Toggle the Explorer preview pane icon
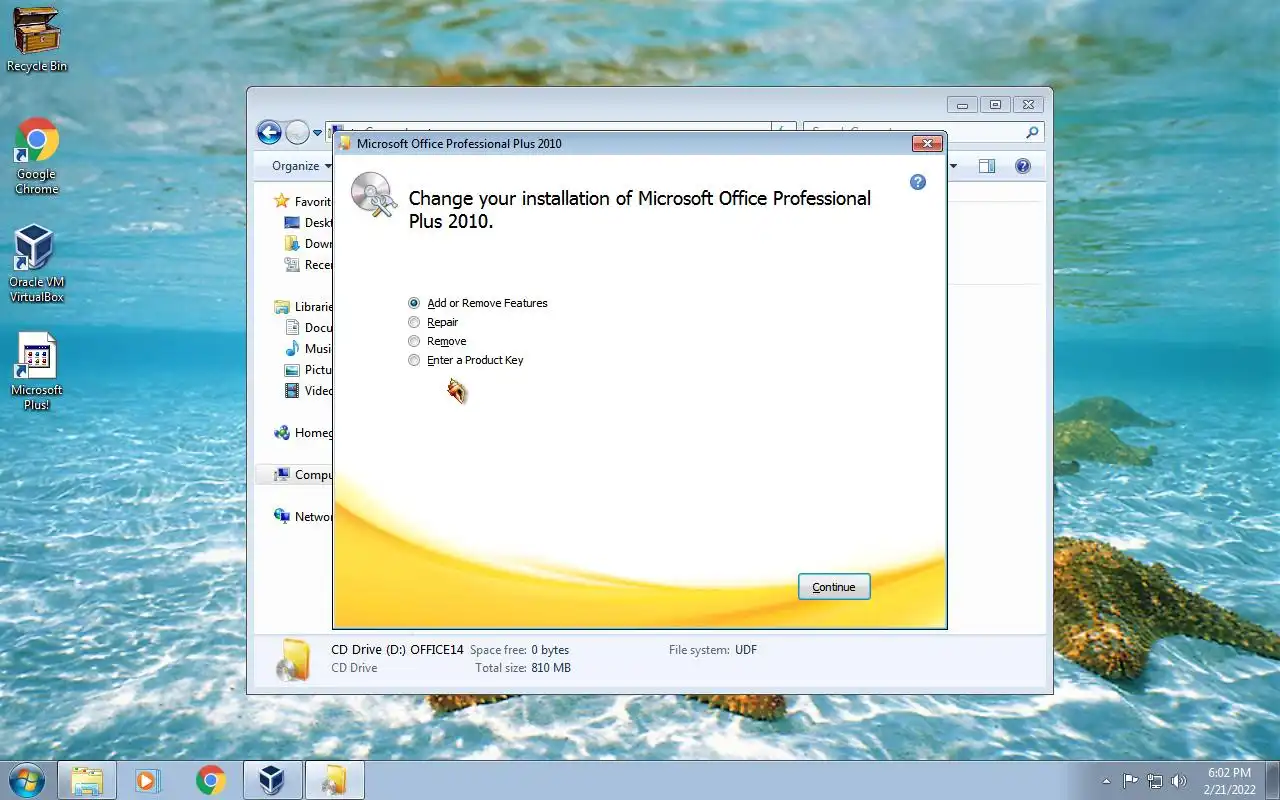The width and height of the screenshot is (1280, 800). click(987, 166)
